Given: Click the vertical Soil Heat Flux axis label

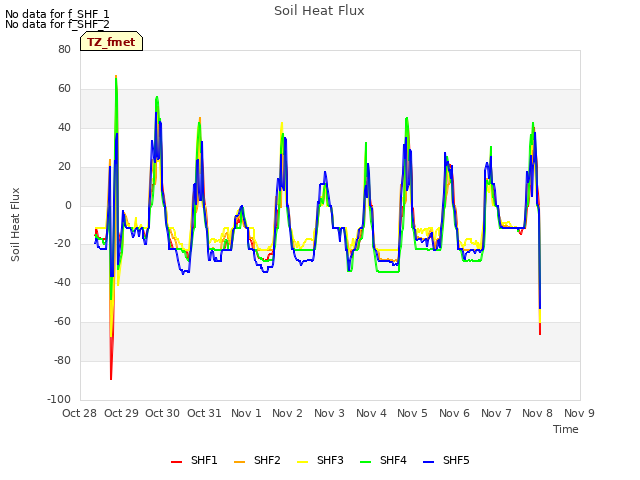Looking at the screenshot, I should pyautogui.click(x=15, y=224).
